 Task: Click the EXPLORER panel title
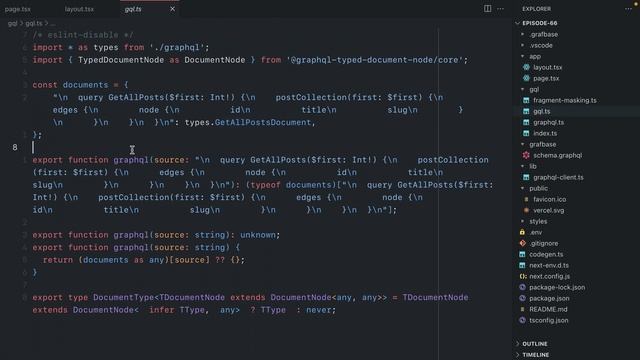pyautogui.click(x=536, y=9)
